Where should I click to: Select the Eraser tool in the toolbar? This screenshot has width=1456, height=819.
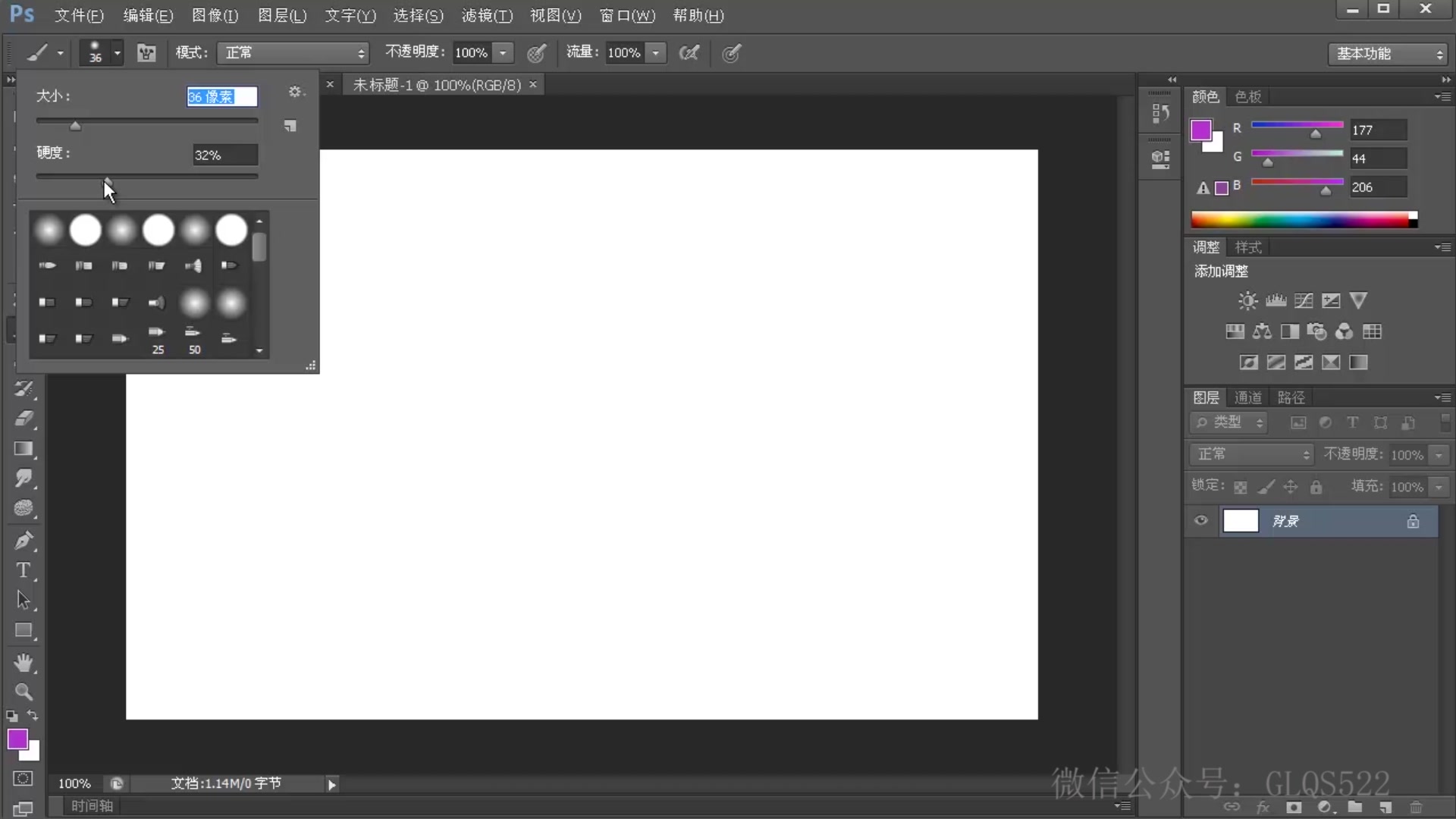[24, 418]
